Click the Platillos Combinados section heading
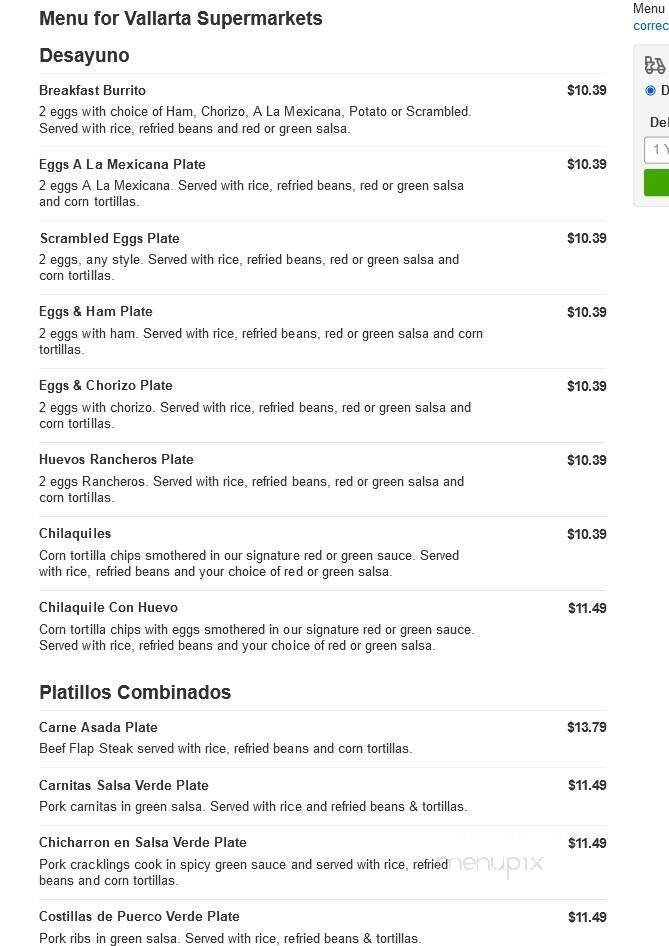Image resolution: width=669 pixels, height=946 pixels. pos(134,692)
